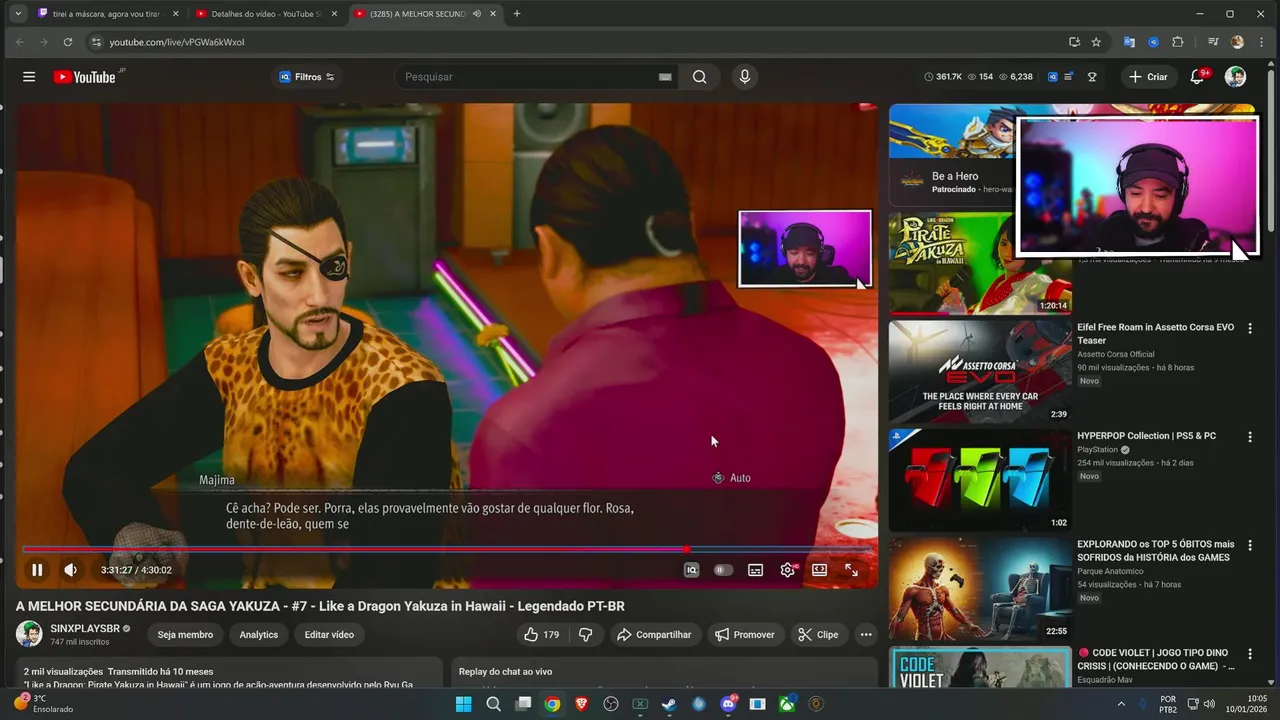This screenshot has width=1280, height=720.
Task: Open Eifel Free Roam Assetto Corsa thumbnail
Action: (980, 372)
